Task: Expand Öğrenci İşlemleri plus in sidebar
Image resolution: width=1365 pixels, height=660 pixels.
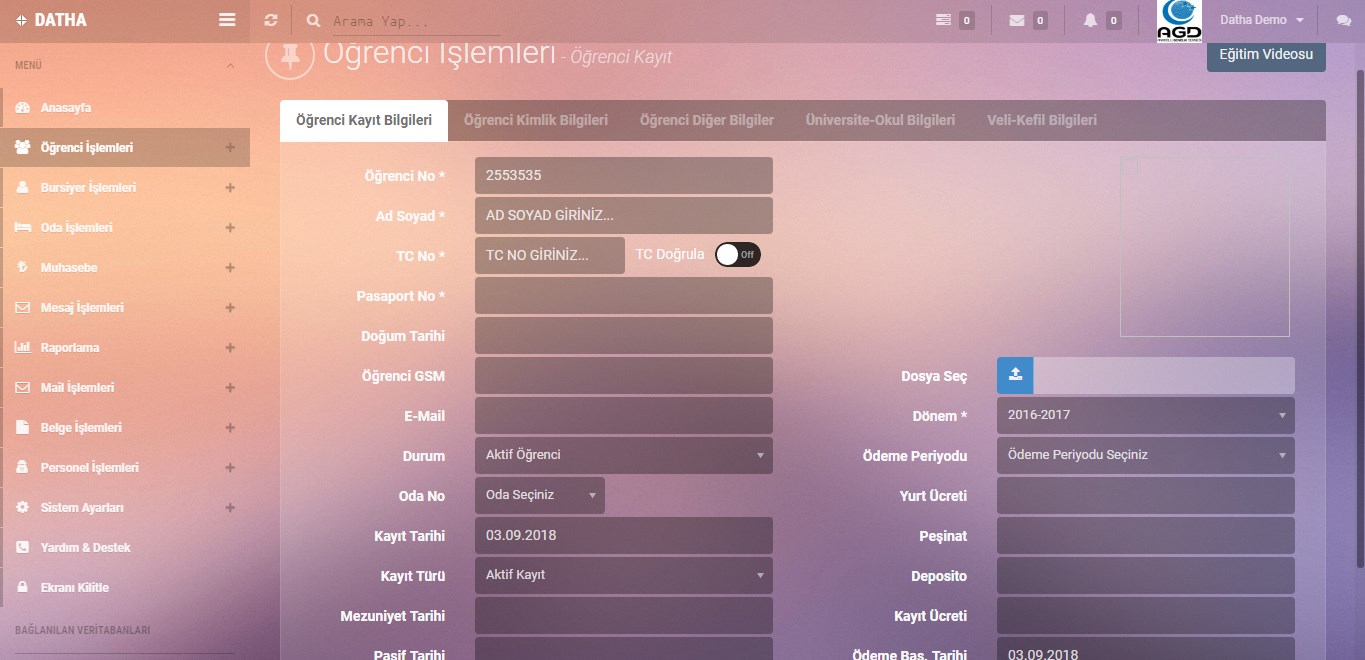Action: [230, 148]
